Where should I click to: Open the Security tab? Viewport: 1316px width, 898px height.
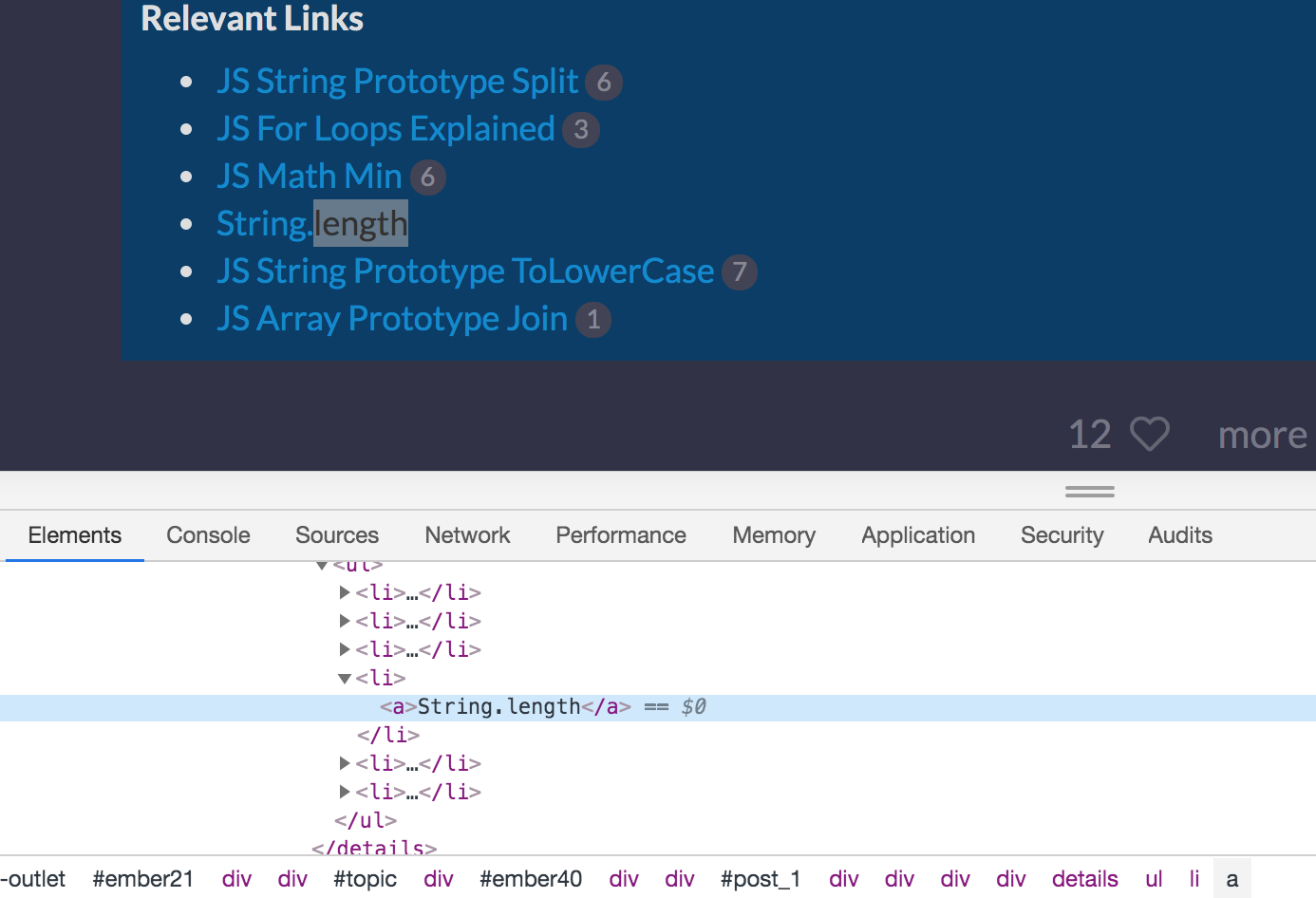click(1062, 534)
